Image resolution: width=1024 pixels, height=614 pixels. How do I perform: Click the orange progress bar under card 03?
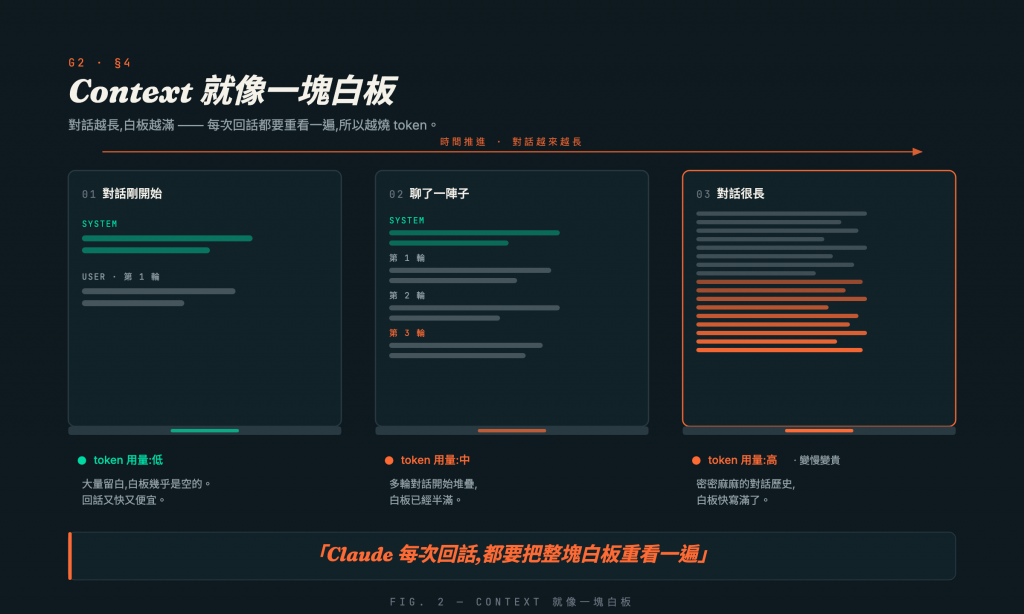tap(819, 430)
